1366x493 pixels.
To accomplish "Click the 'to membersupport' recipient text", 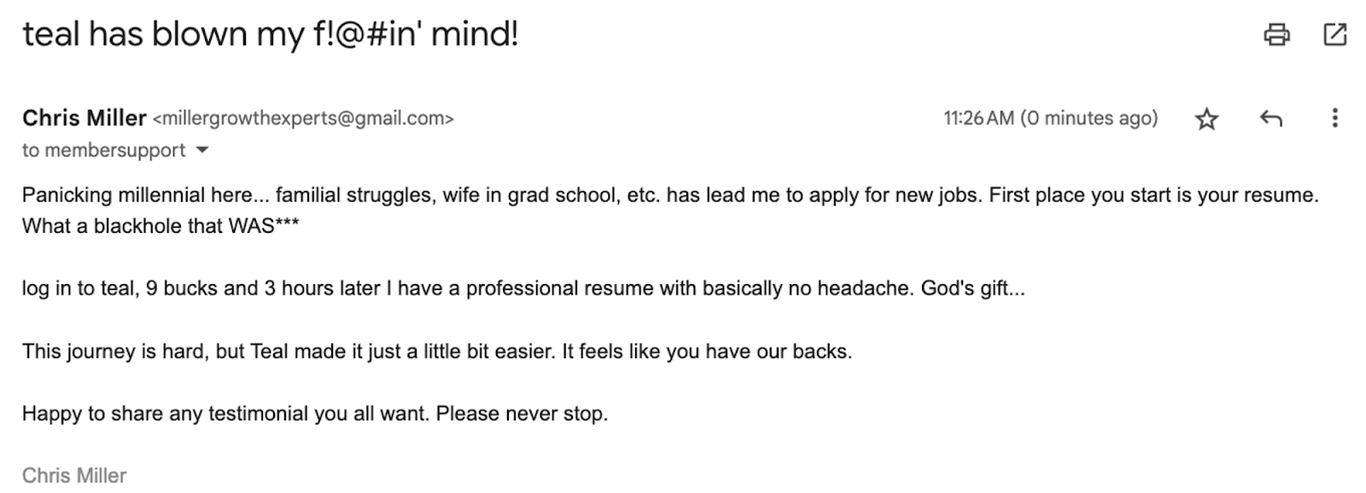I will click(x=104, y=150).
